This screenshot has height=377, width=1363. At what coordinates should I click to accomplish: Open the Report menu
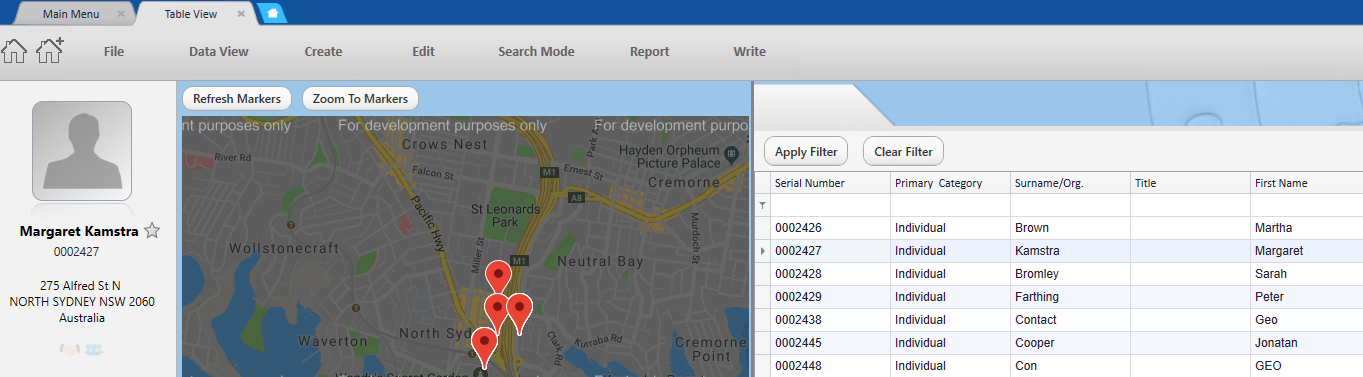(x=650, y=52)
